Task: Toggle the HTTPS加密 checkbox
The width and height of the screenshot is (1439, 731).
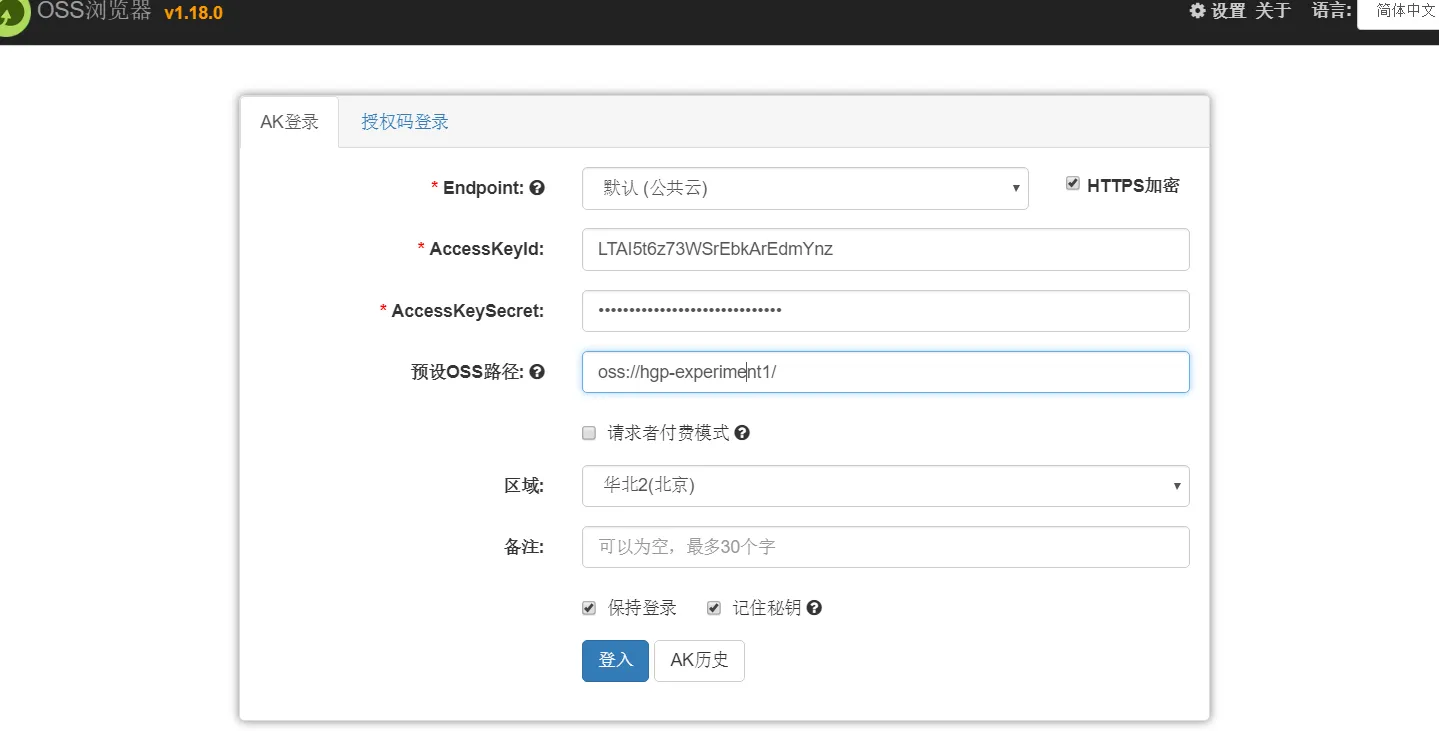Action: tap(1073, 184)
